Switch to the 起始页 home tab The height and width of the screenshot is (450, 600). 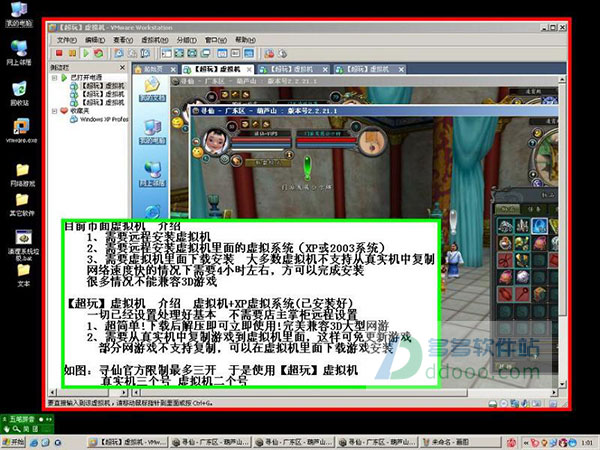pos(152,69)
